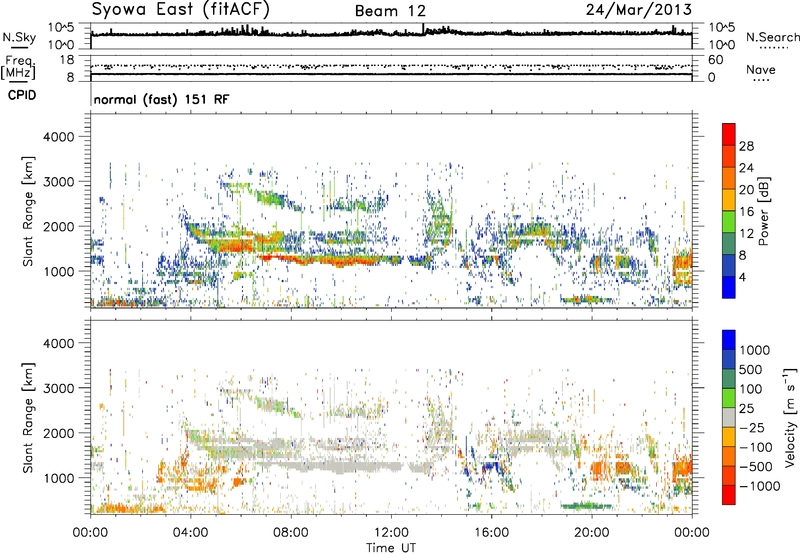Click the 'Slant Range [km]' label of velocity panel
This screenshot has width=800, height=554.
point(28,418)
